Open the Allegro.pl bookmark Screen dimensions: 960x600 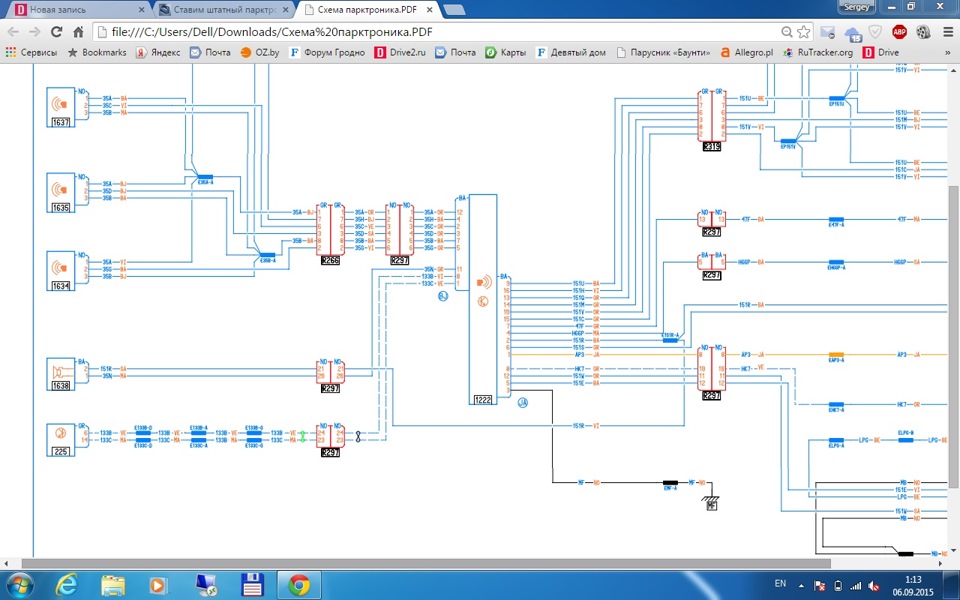[746, 53]
